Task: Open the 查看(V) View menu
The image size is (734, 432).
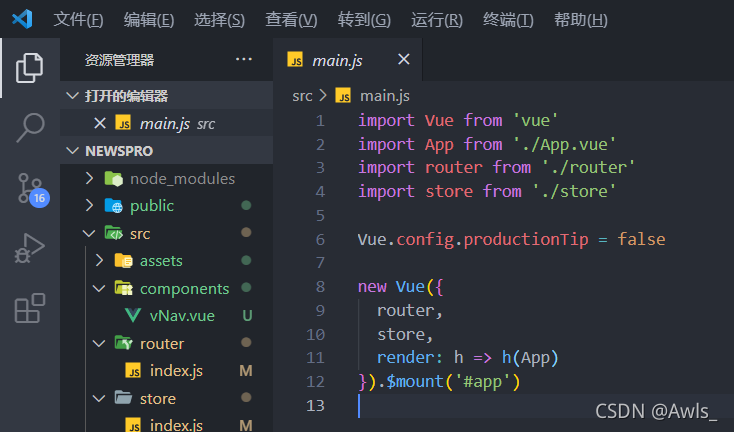Action: coord(291,20)
